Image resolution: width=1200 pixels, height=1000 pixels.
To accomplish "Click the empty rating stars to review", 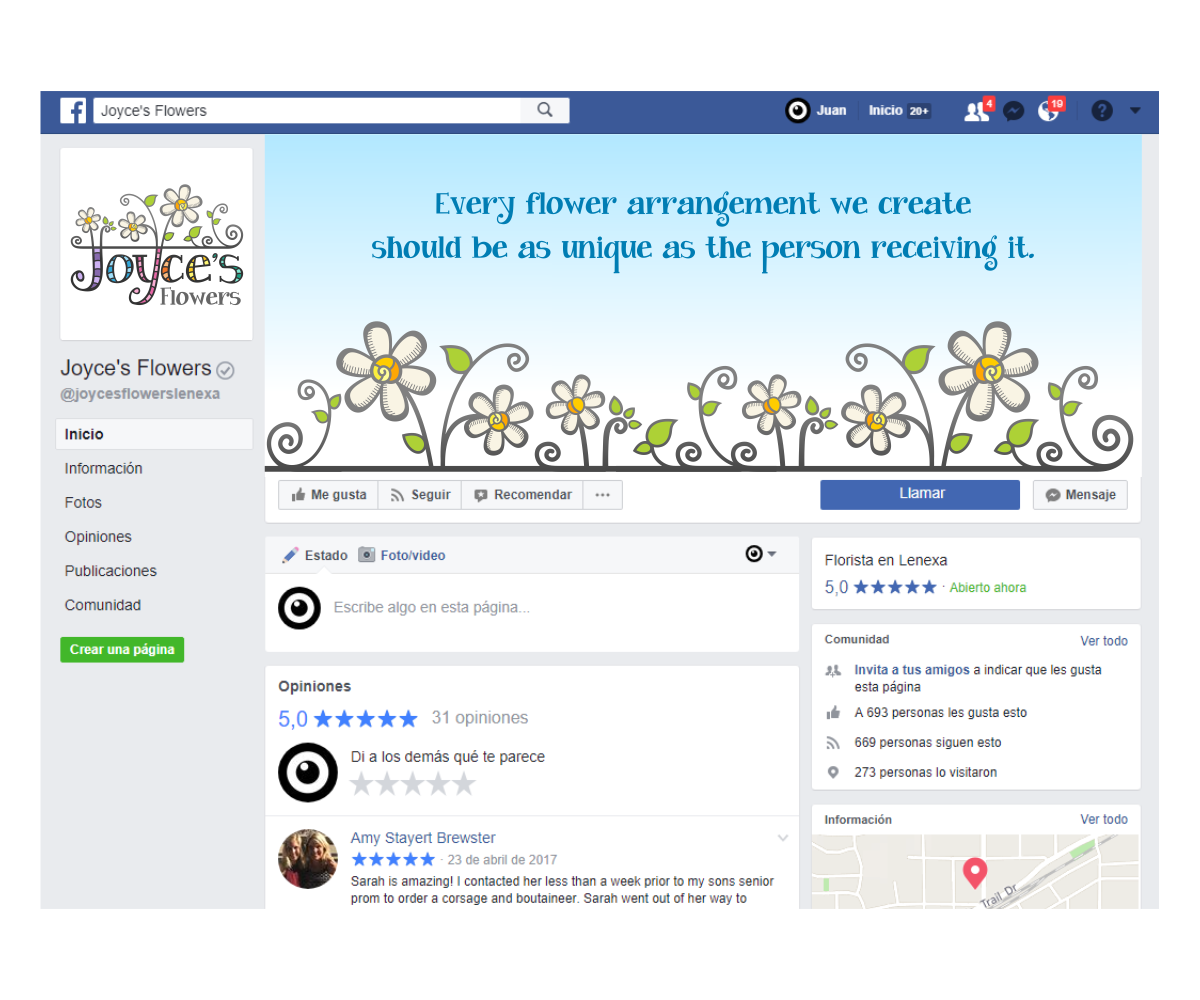I will [413, 784].
